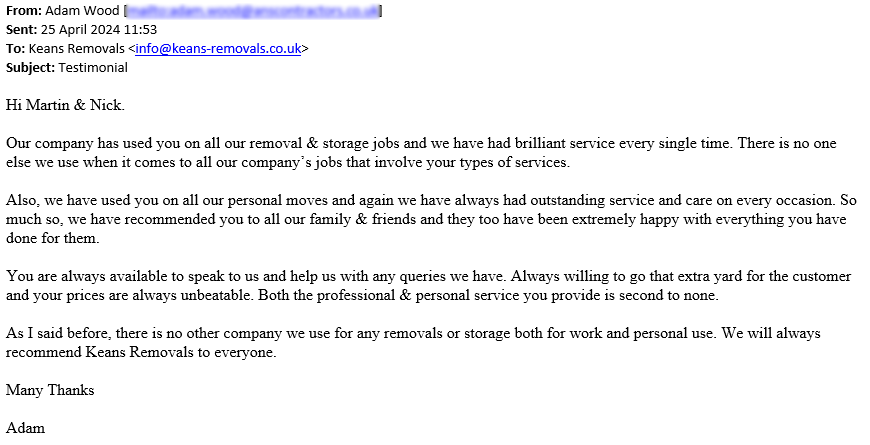The width and height of the screenshot is (870, 445).
Task: Click the signature name 'Adam'
Action: (x=26, y=428)
